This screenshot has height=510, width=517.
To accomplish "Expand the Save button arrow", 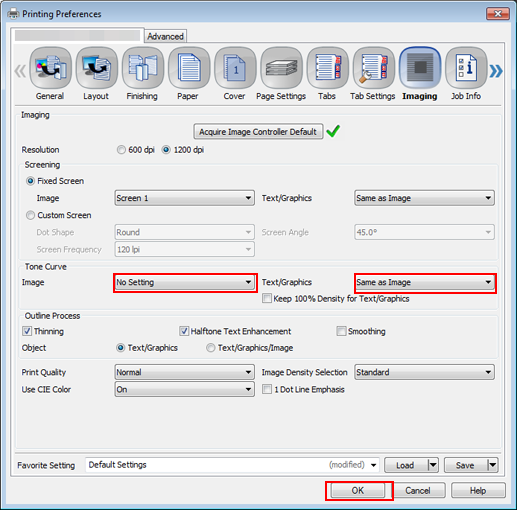I will click(x=493, y=465).
